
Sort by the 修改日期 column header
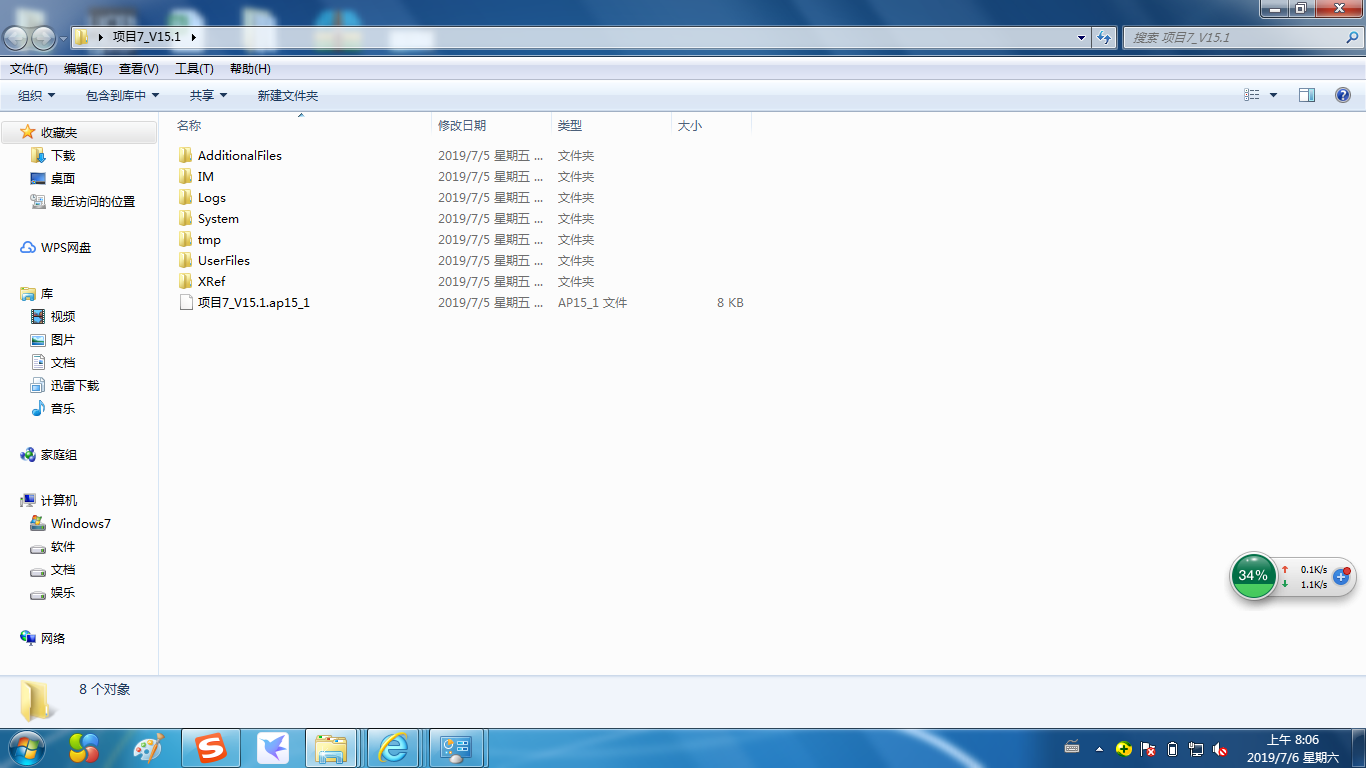tap(462, 126)
